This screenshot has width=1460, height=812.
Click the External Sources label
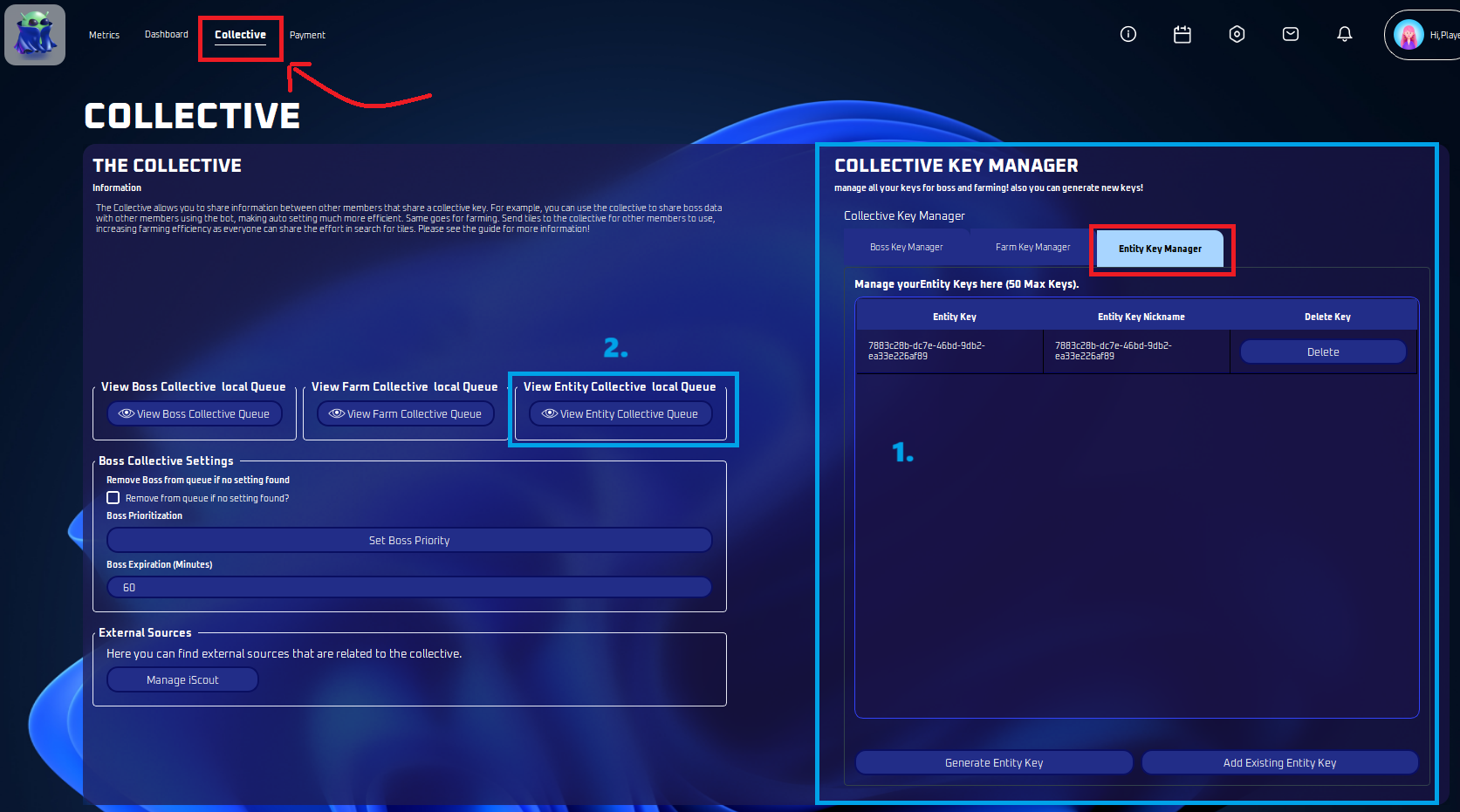(145, 632)
